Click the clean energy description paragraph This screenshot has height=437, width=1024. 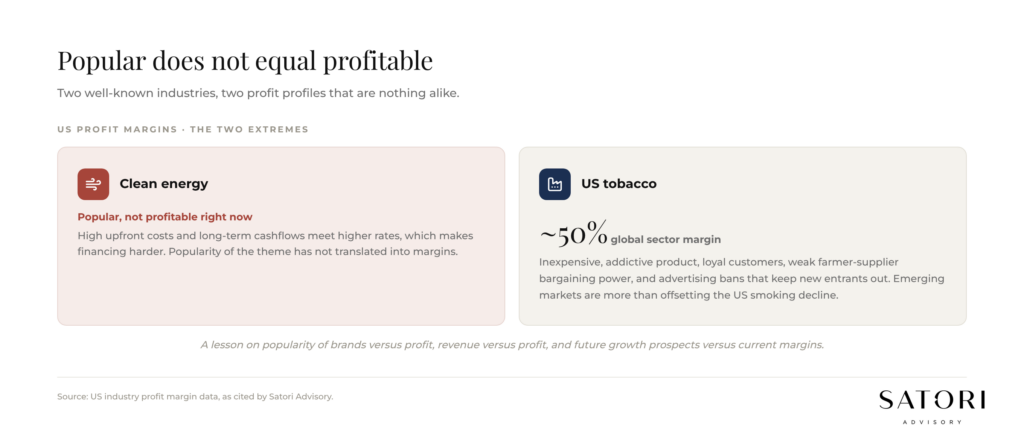click(x=275, y=244)
